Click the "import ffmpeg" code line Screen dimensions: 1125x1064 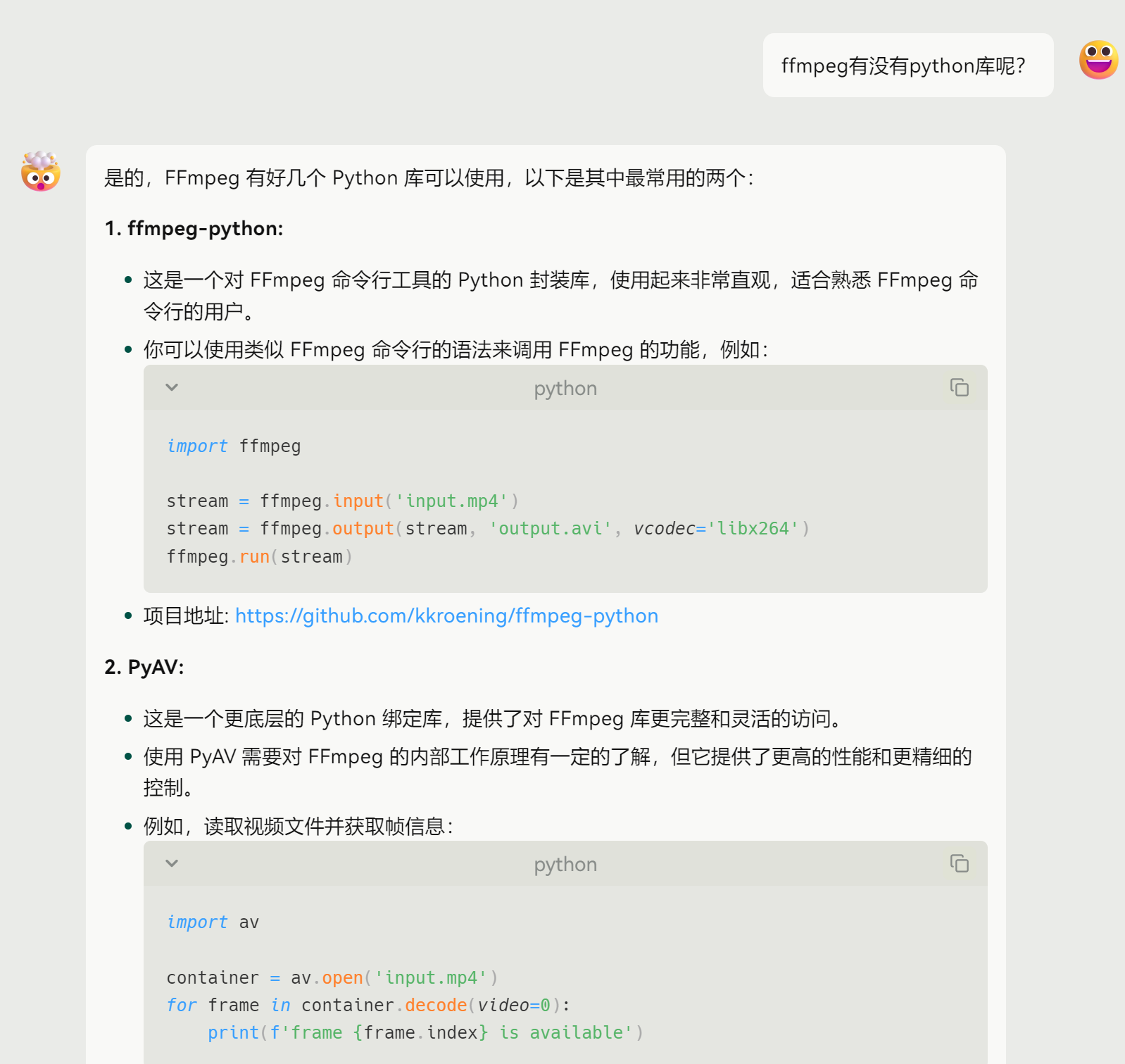[x=234, y=446]
